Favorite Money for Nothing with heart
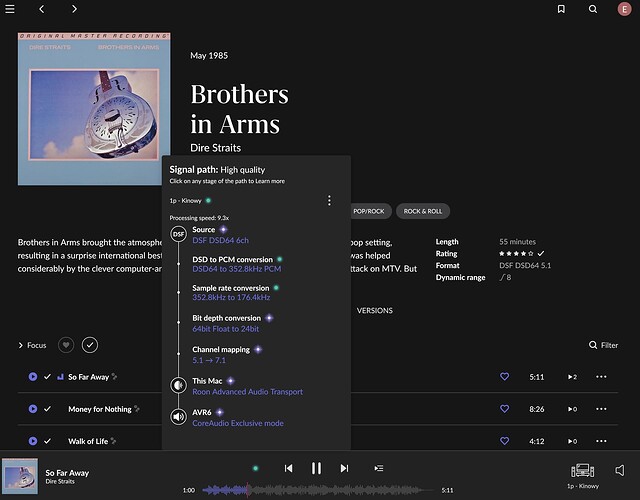Screen dimensions: 640x500 tap(504, 409)
